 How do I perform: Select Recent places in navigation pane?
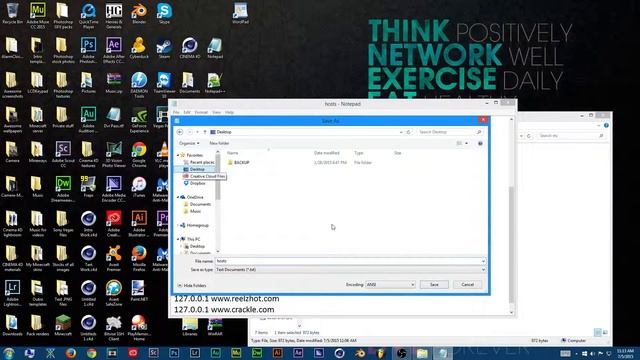(199, 162)
